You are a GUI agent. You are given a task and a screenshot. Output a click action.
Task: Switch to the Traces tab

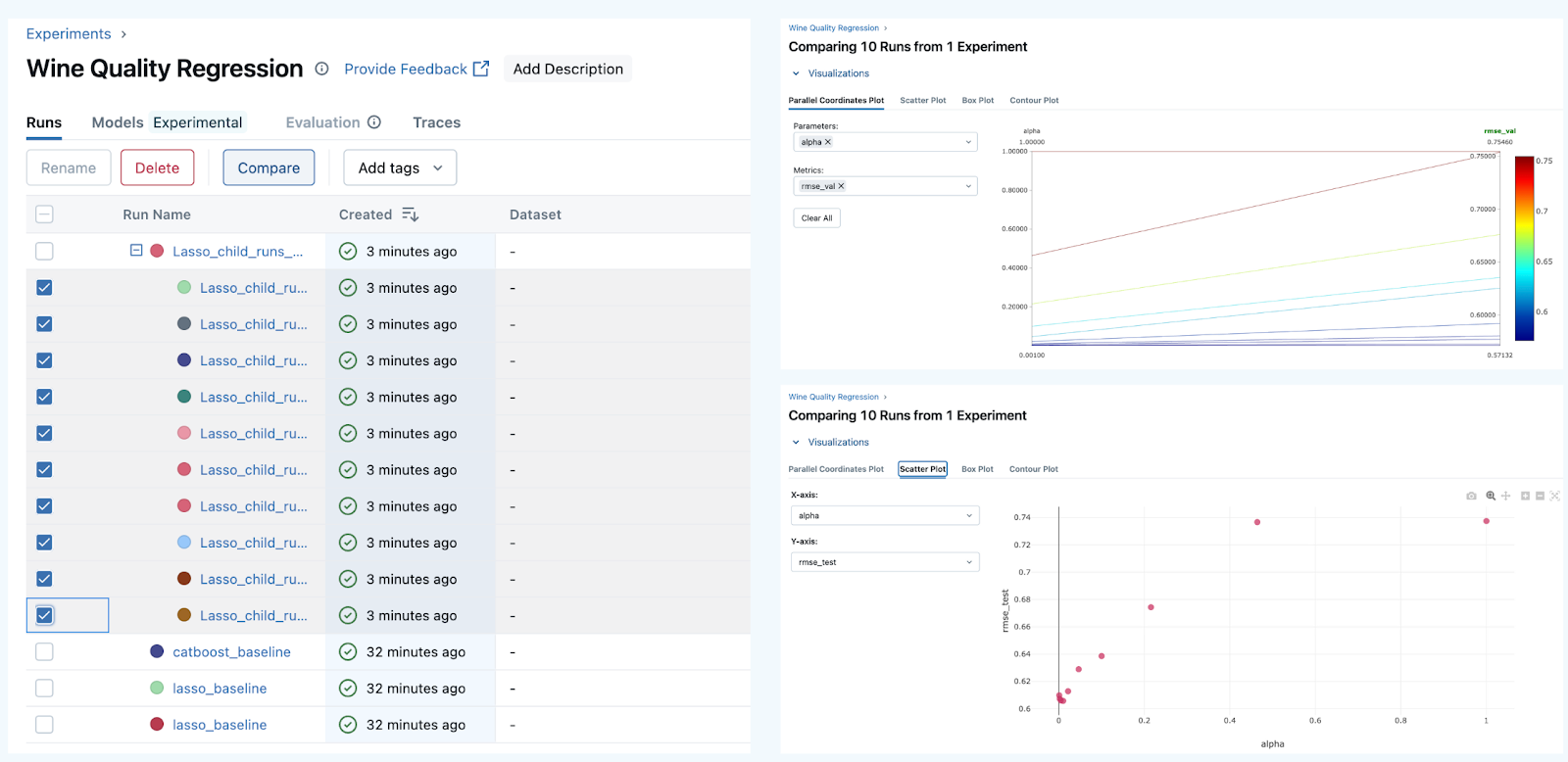(x=436, y=122)
